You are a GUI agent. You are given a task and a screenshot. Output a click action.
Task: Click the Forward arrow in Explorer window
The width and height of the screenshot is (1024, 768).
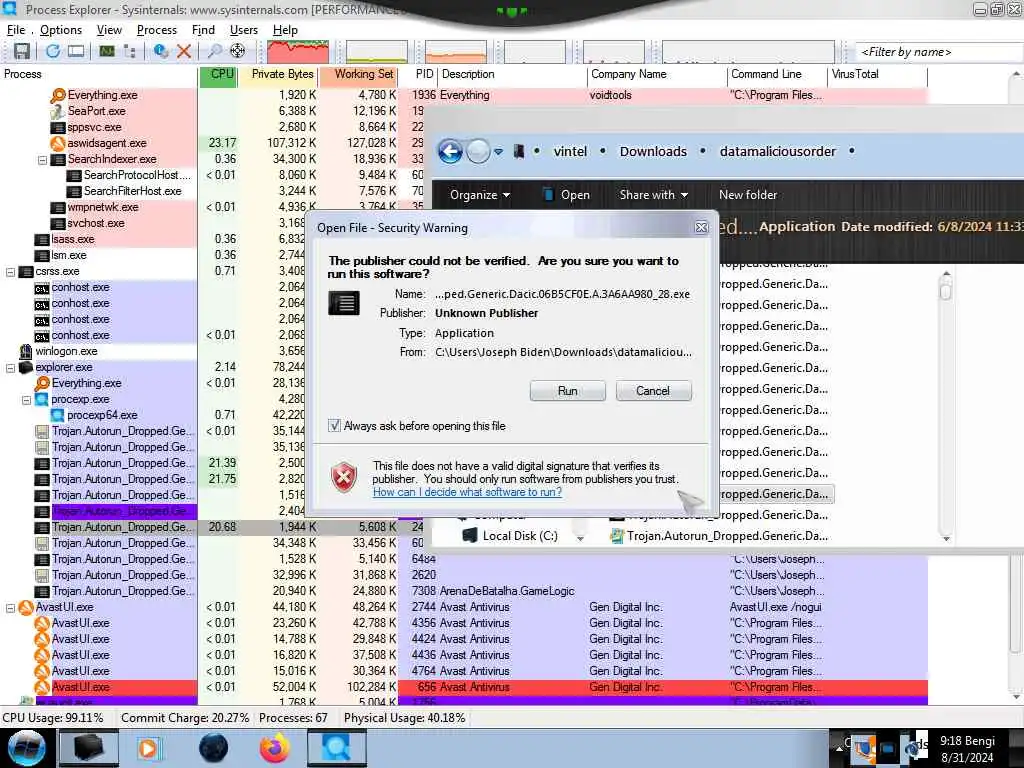click(478, 152)
